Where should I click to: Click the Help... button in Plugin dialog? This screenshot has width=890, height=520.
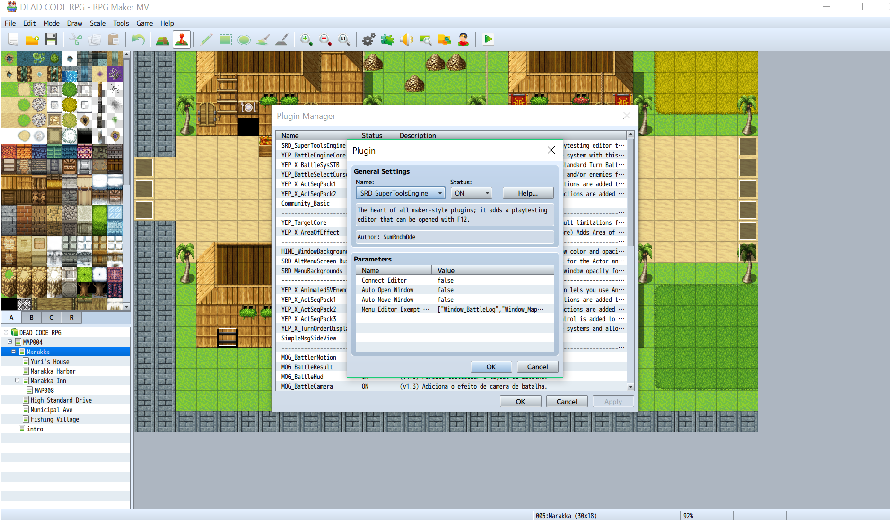click(x=527, y=193)
